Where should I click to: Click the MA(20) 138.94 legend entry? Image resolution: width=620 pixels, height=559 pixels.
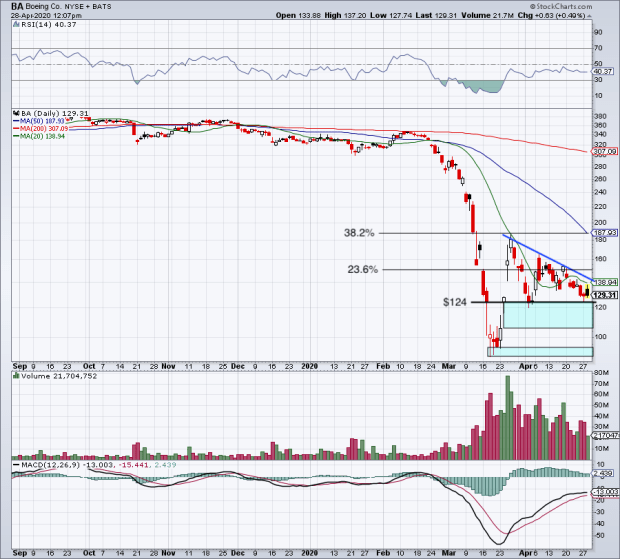pyautogui.click(x=39, y=136)
